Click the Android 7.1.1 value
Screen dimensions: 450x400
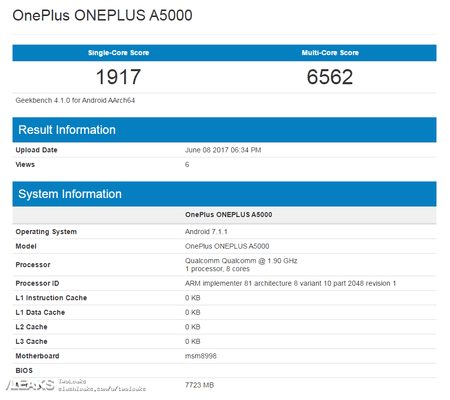206,232
